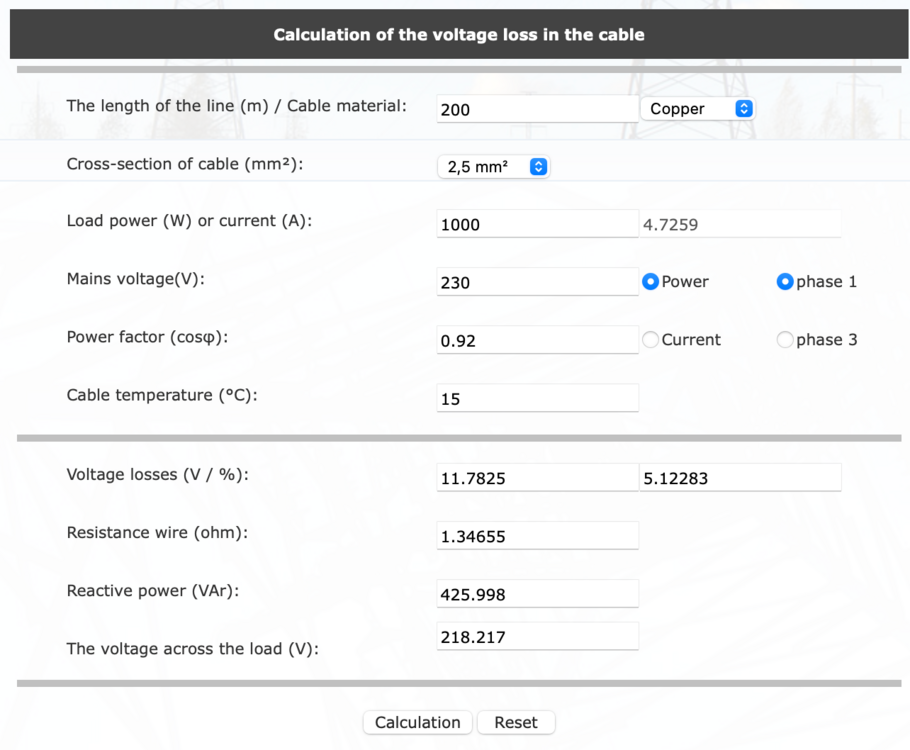Select the mains voltage field showing 230

pyautogui.click(x=536, y=282)
